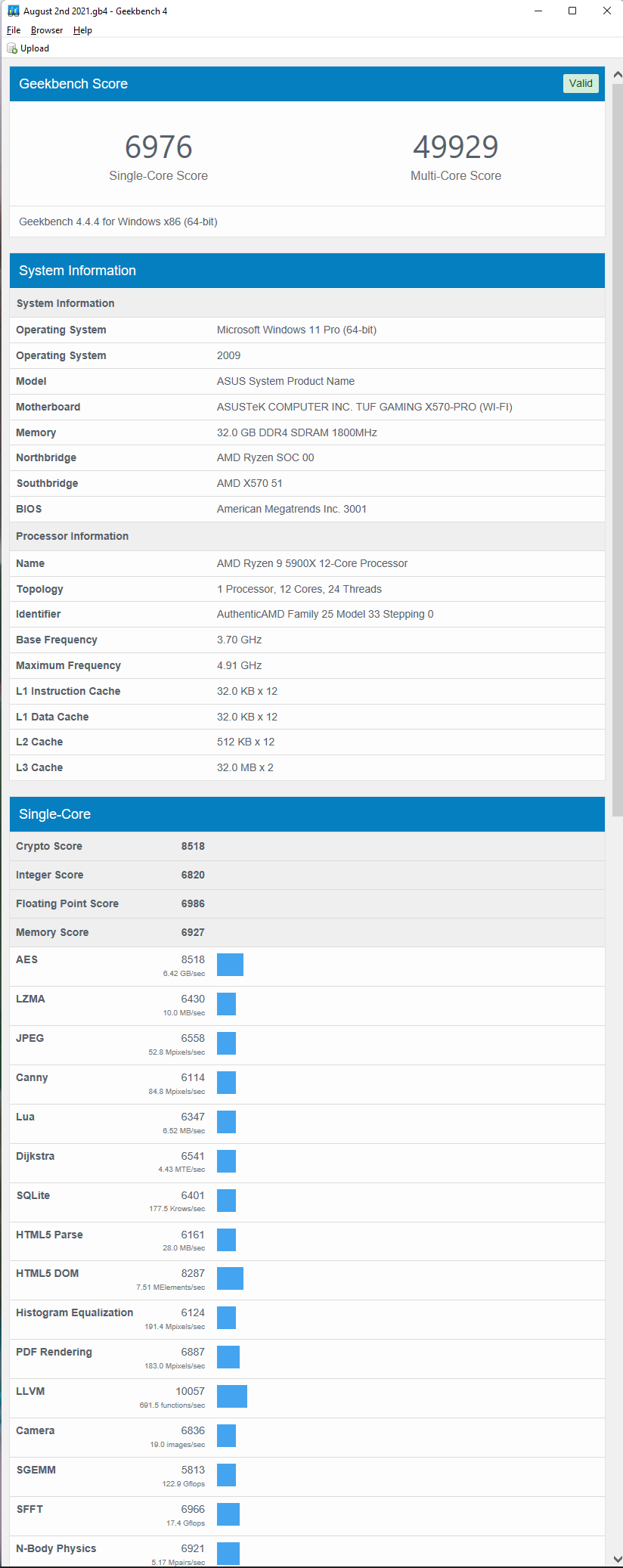
Task: Click the Processor Information subheading
Action: (x=73, y=536)
